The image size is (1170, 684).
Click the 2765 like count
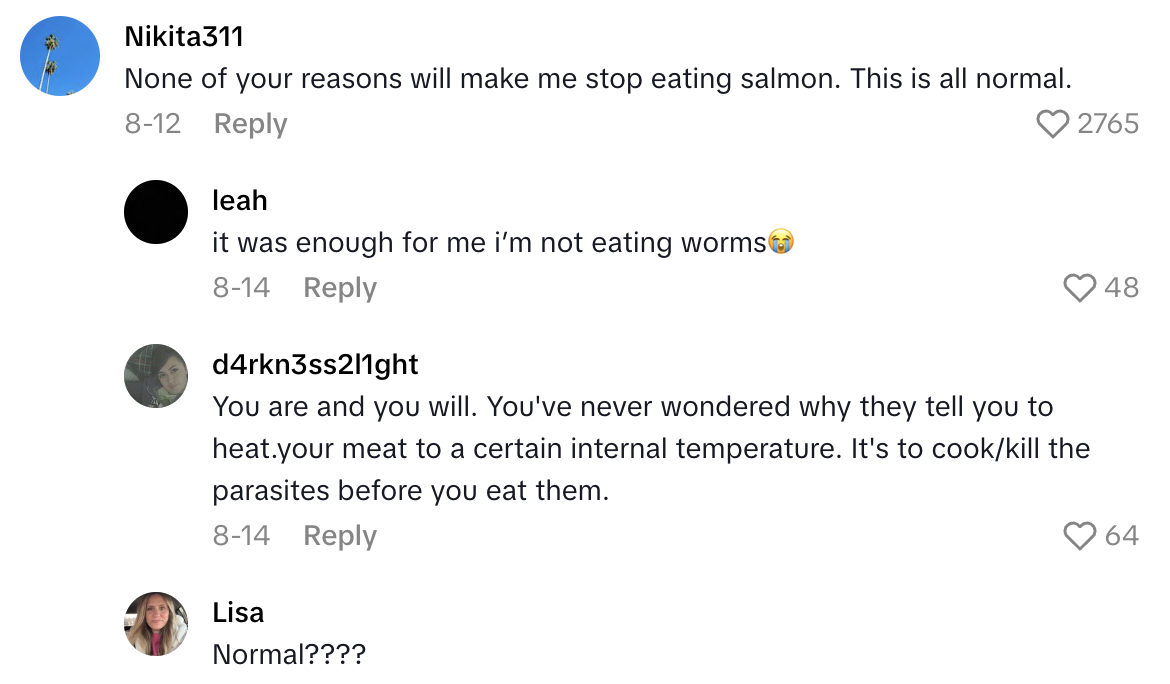1110,123
